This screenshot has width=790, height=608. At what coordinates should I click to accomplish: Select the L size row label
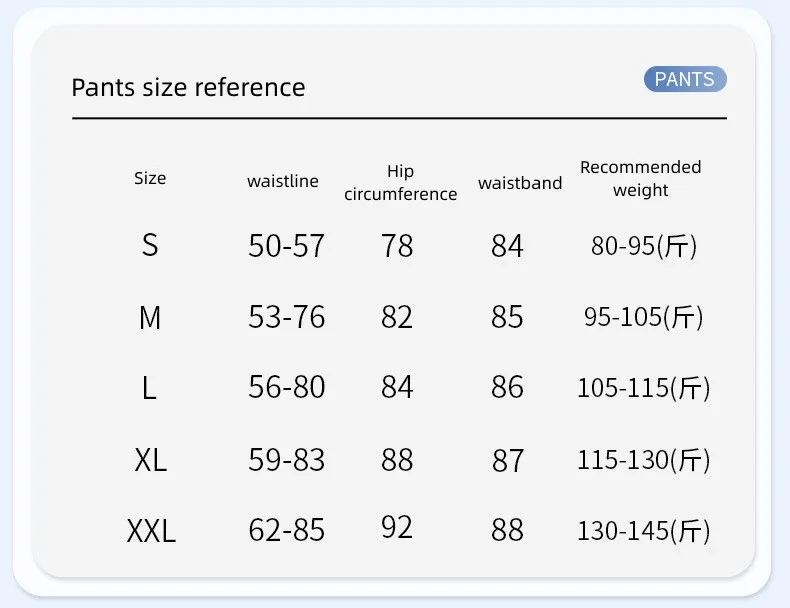150,388
